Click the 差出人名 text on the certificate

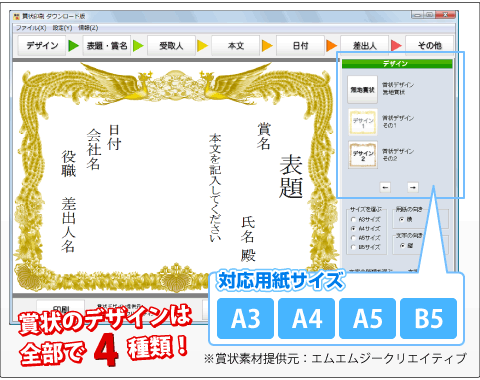click(68, 225)
